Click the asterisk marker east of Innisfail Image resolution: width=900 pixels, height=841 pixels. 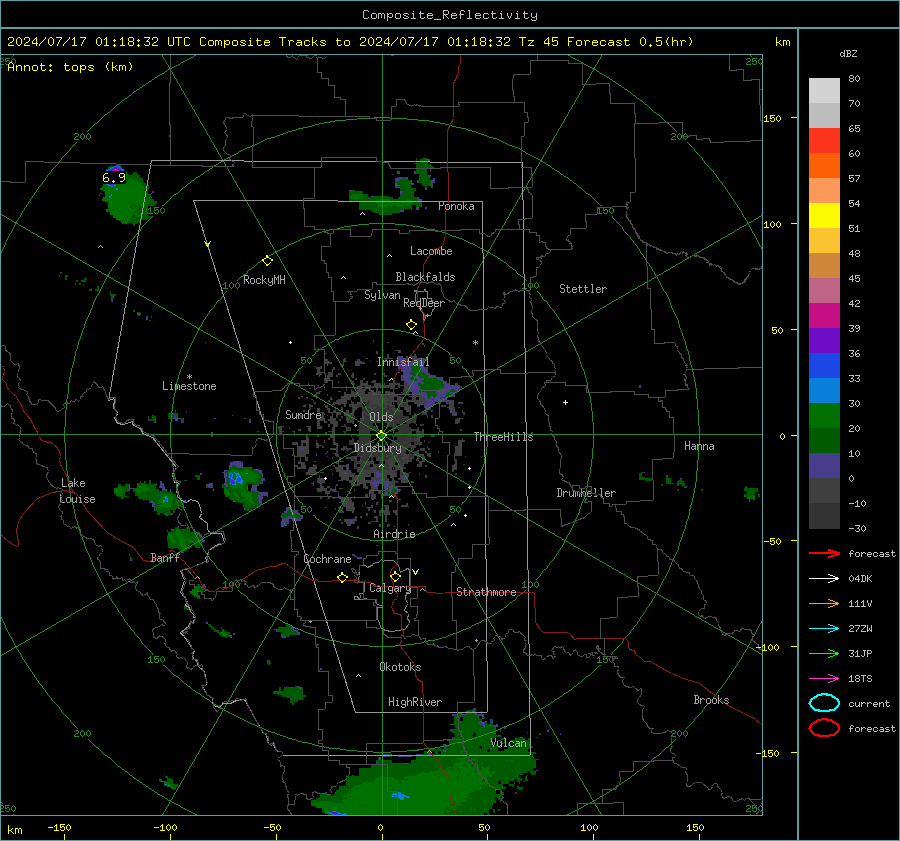[x=475, y=343]
